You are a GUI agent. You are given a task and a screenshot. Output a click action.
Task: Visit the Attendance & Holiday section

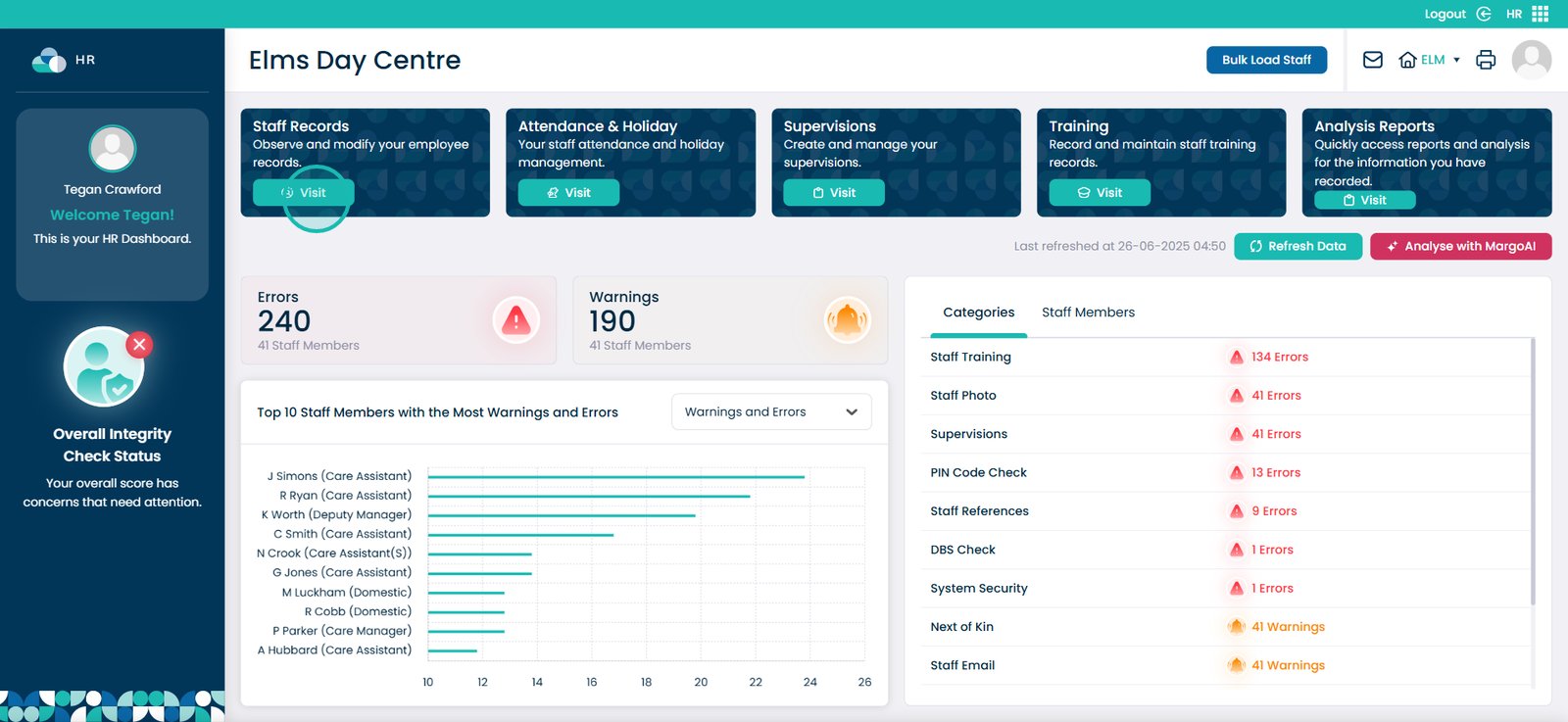(568, 193)
